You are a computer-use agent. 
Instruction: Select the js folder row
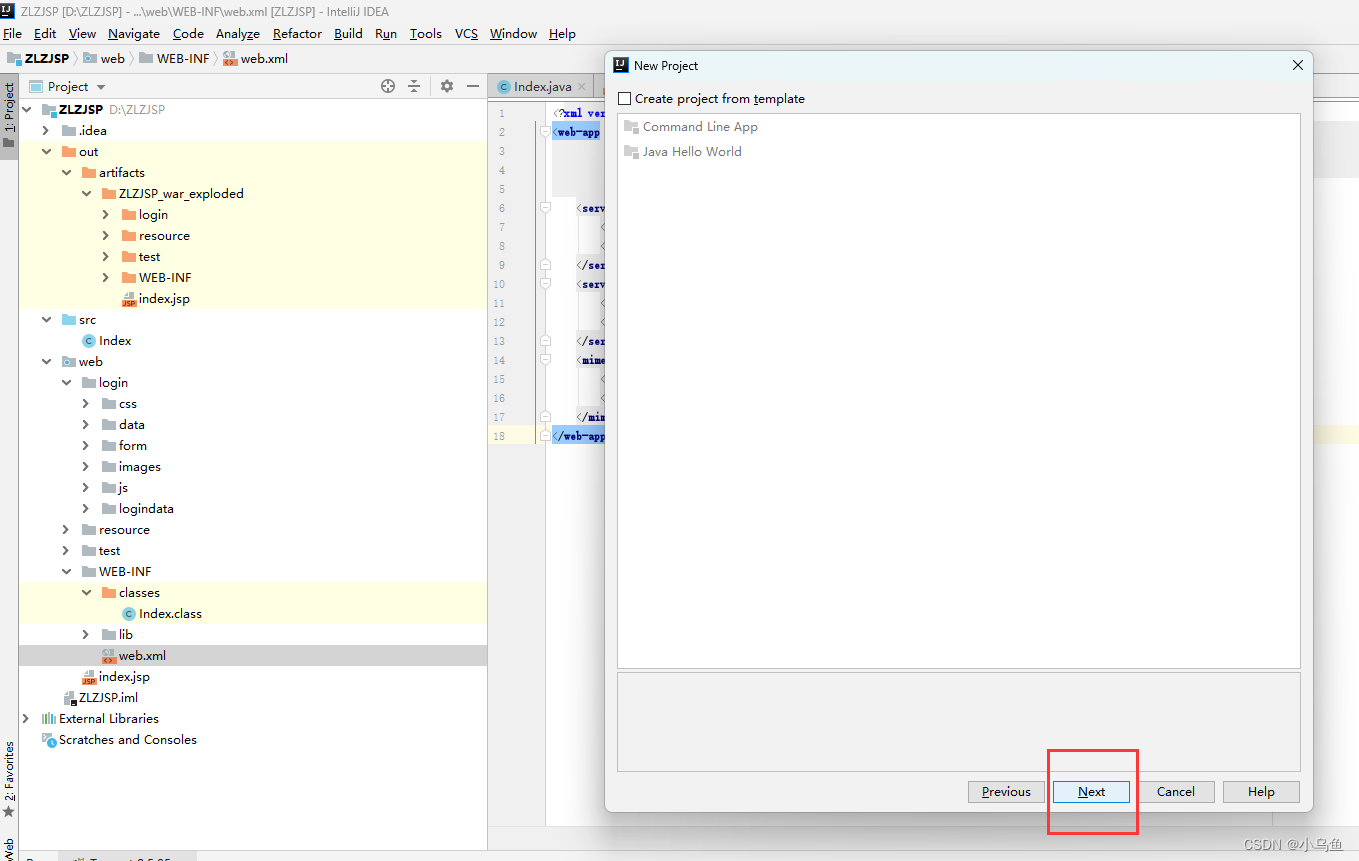253,488
